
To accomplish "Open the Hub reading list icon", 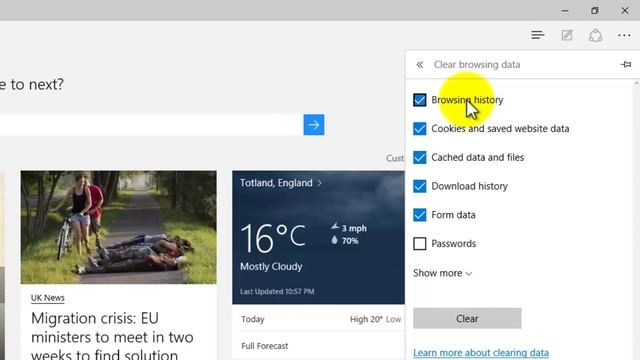I will (538, 35).
